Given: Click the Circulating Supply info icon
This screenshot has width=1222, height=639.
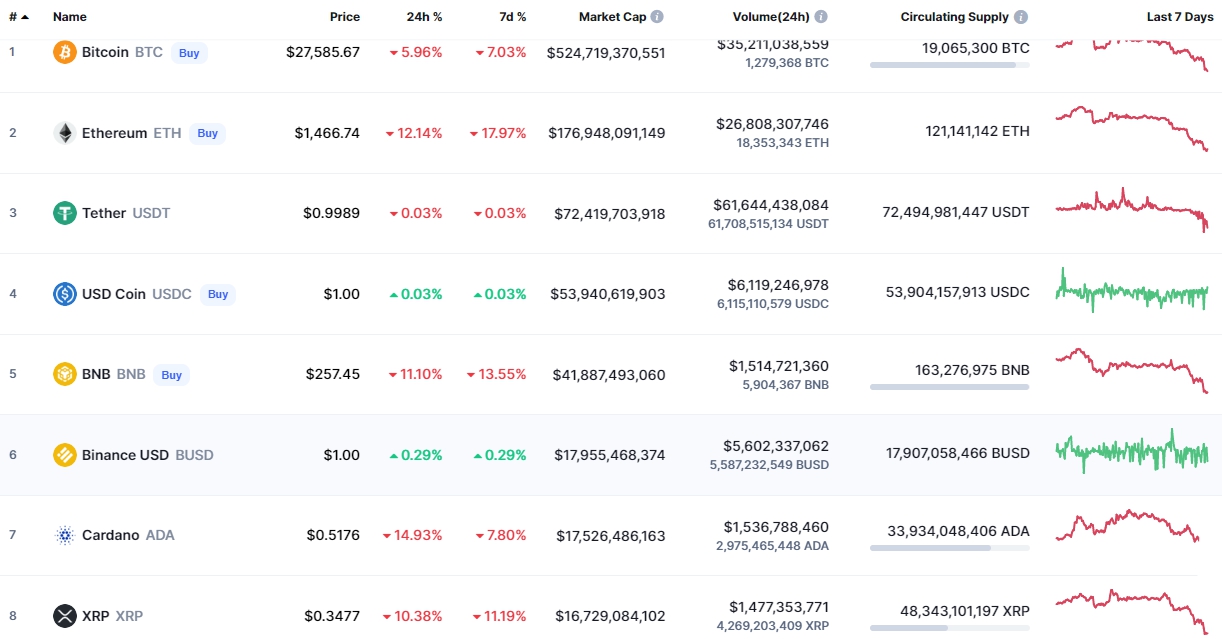Looking at the screenshot, I should click(1020, 17).
